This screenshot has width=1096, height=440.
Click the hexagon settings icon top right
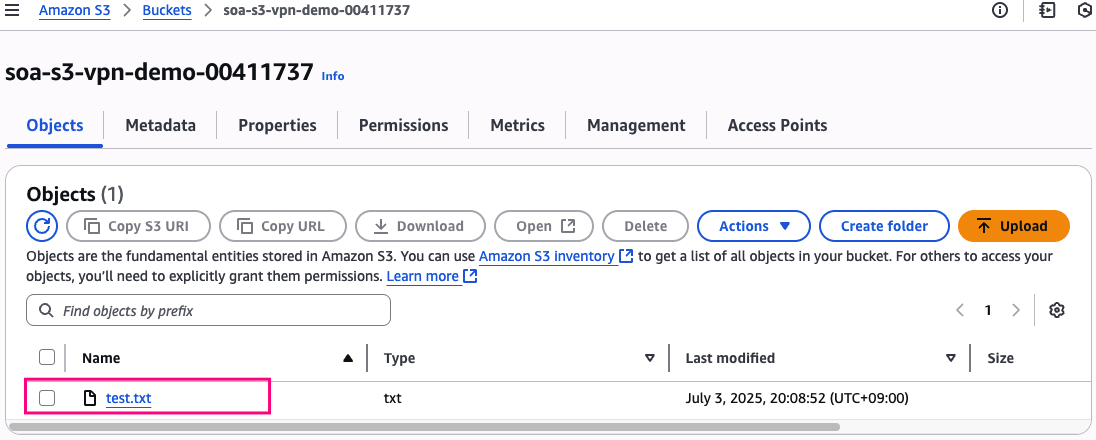[x=1085, y=10]
